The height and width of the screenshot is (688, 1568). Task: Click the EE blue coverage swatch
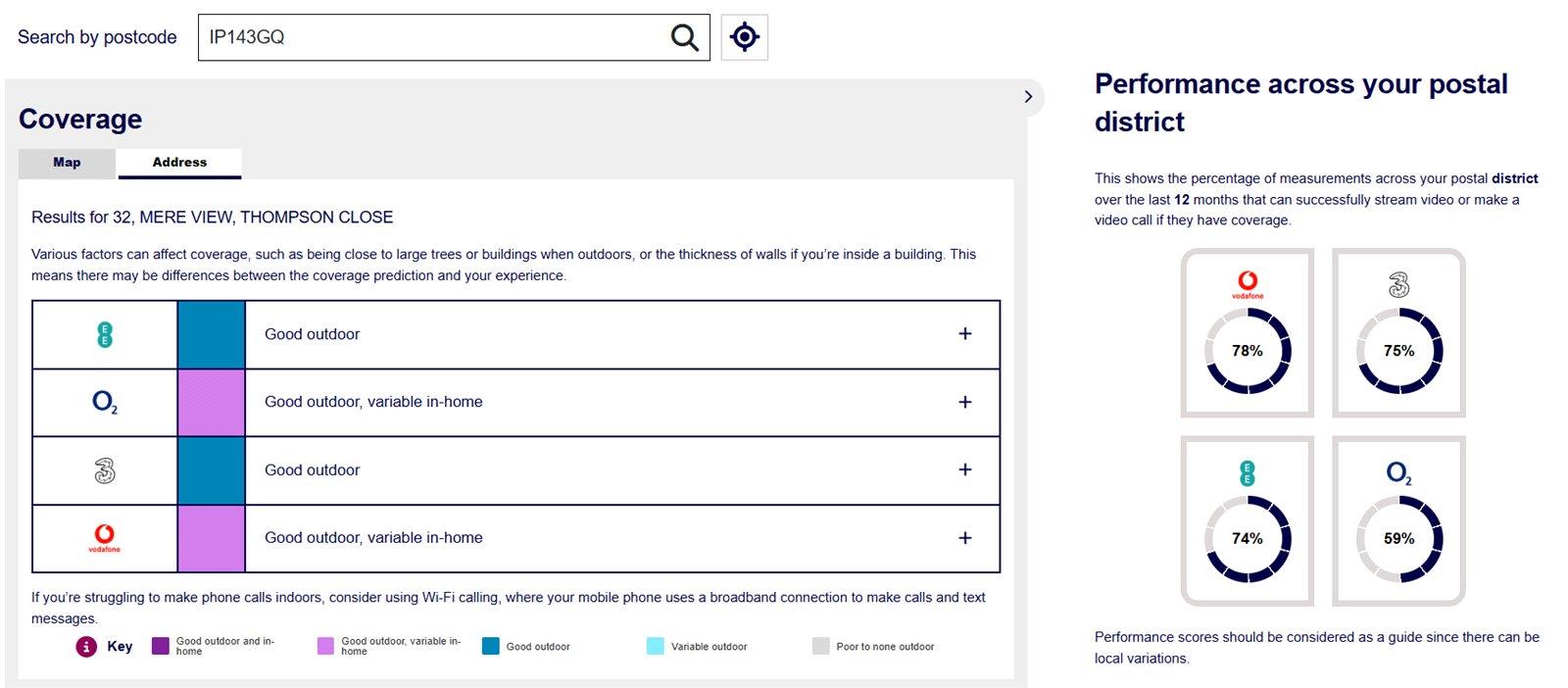(212, 334)
